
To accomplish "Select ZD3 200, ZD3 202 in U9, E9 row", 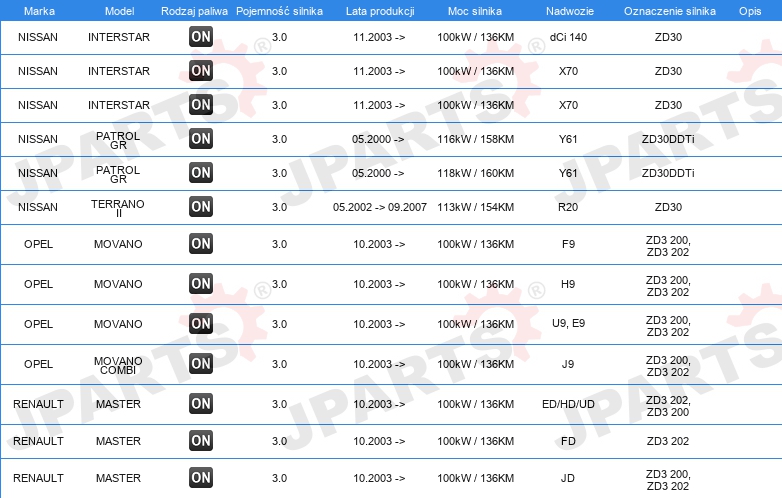I will (668, 326).
